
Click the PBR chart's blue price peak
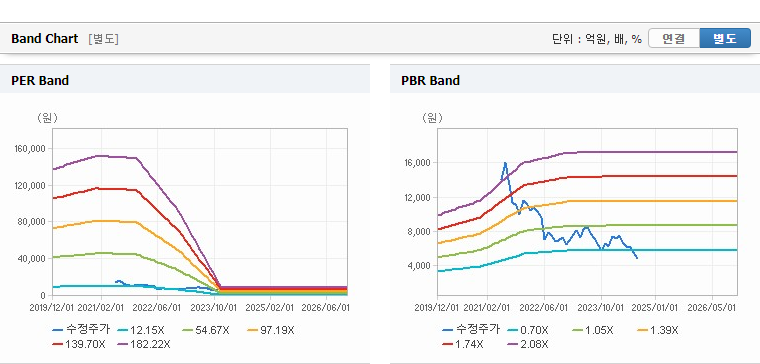[505, 163]
